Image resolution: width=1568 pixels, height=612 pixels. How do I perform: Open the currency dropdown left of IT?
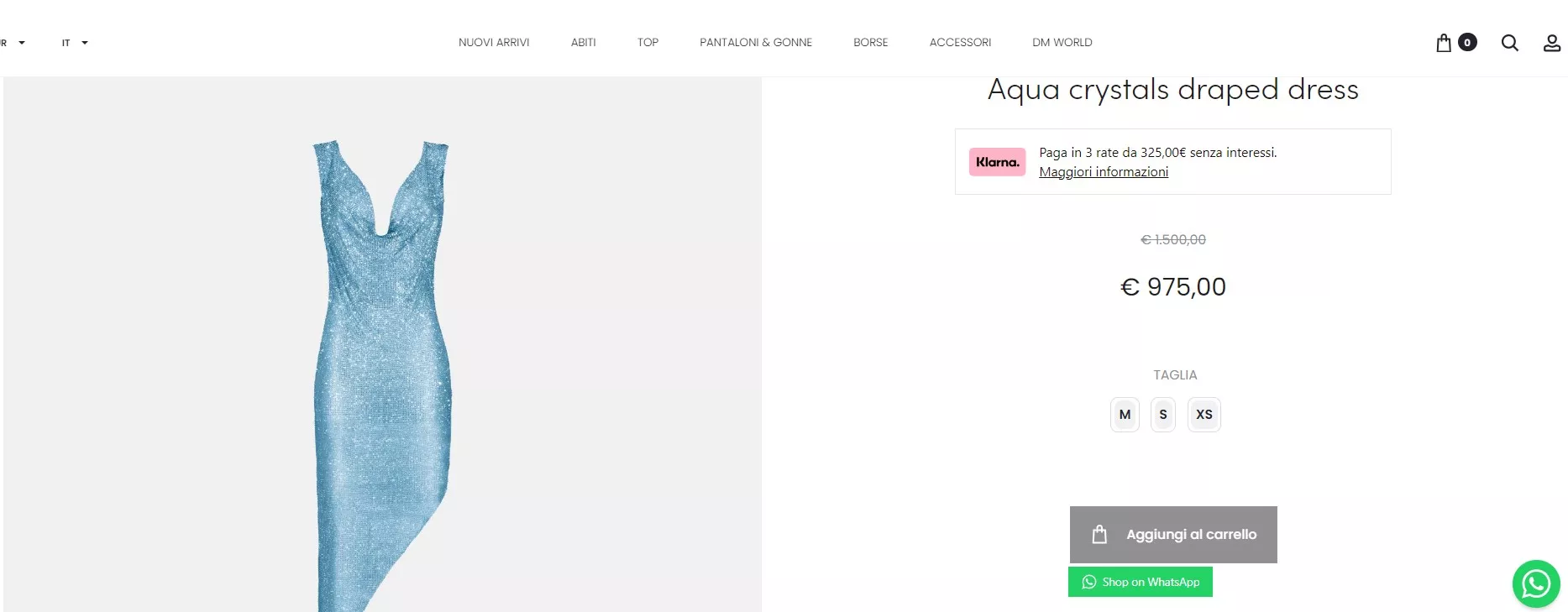click(x=13, y=43)
